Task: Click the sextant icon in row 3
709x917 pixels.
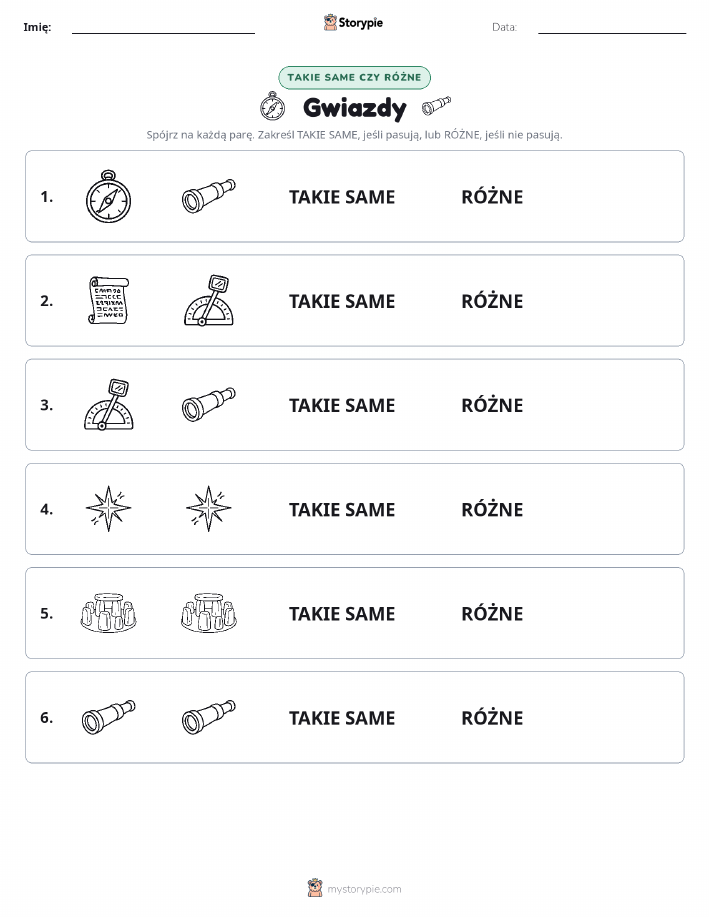Action: point(109,405)
